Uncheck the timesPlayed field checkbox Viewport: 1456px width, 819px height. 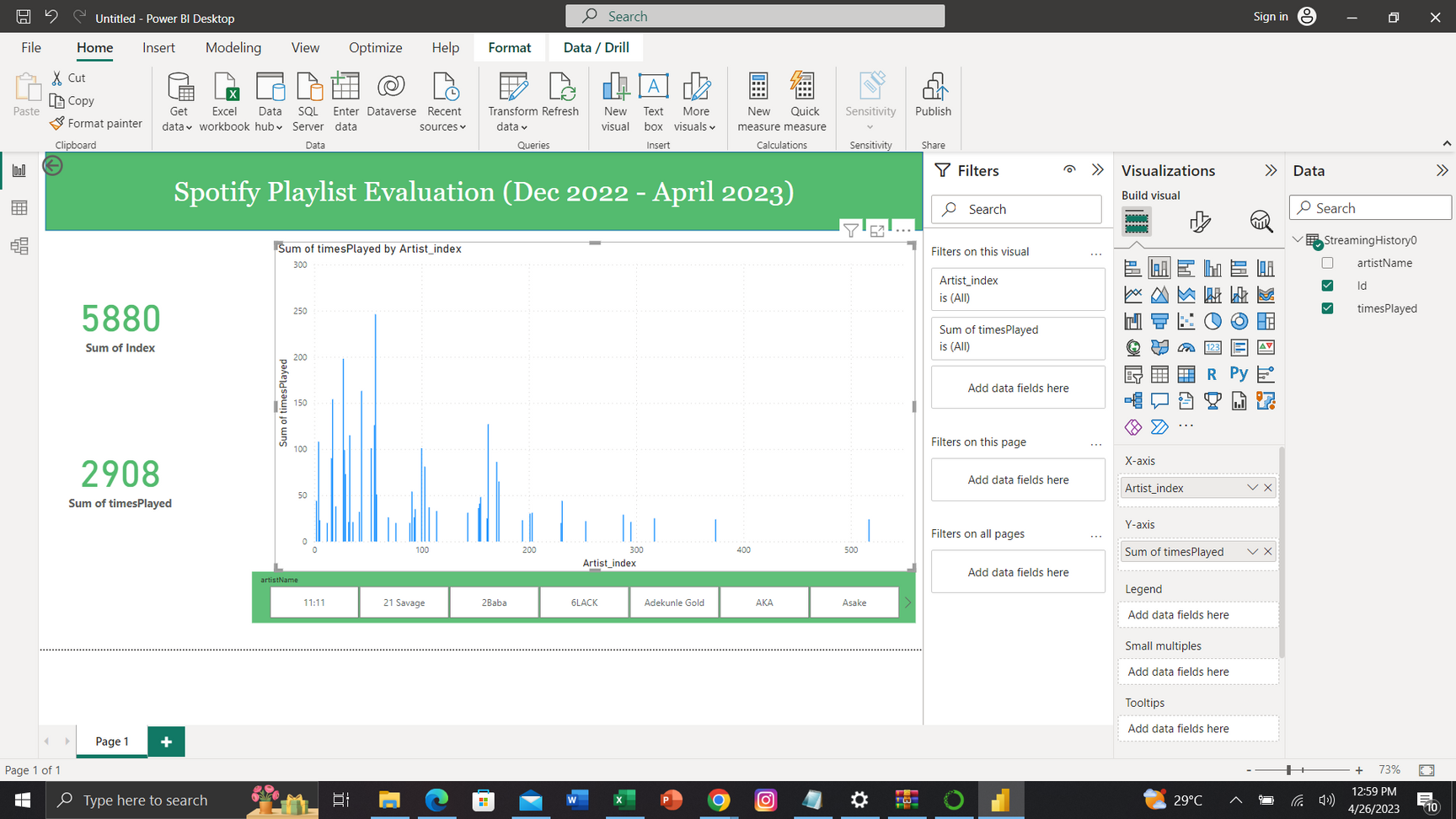pyautogui.click(x=1328, y=308)
